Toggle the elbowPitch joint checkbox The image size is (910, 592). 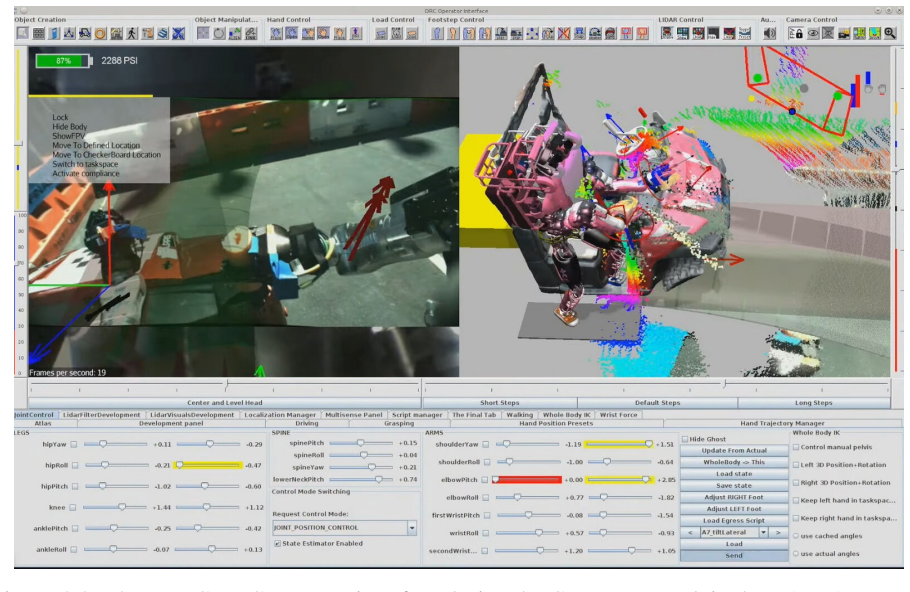tap(485, 480)
